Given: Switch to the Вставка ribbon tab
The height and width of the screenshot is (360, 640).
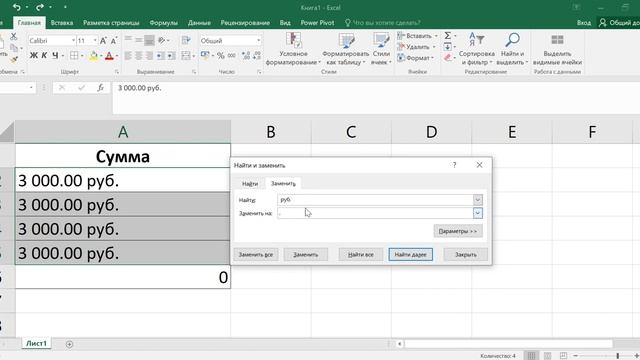Looking at the screenshot, I should (62, 23).
